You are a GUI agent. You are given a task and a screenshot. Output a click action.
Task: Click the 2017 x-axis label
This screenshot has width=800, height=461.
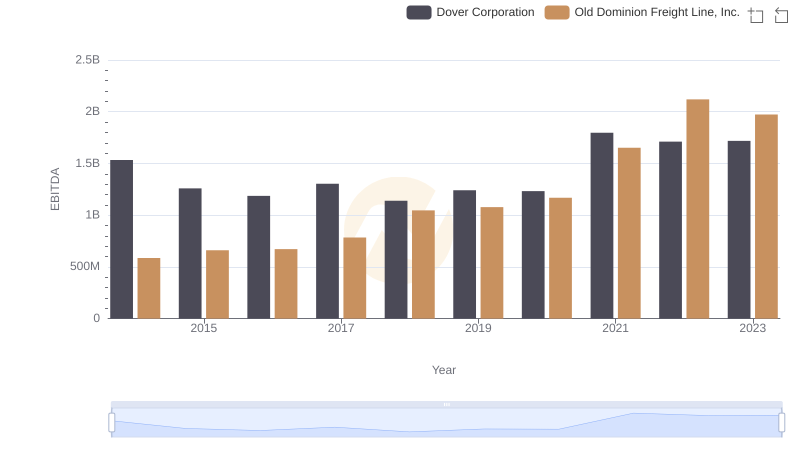tap(341, 328)
